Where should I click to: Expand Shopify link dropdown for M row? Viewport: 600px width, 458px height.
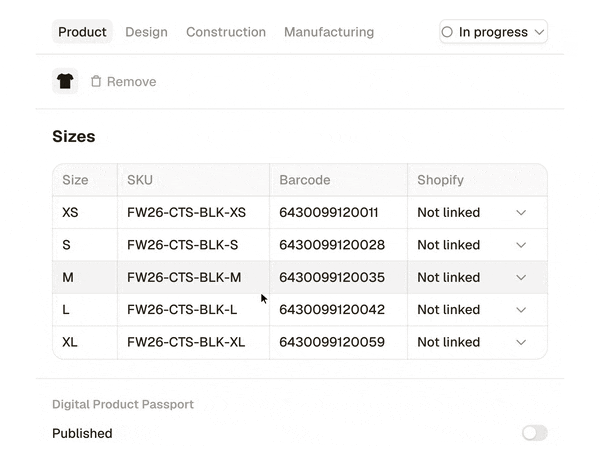pos(521,277)
